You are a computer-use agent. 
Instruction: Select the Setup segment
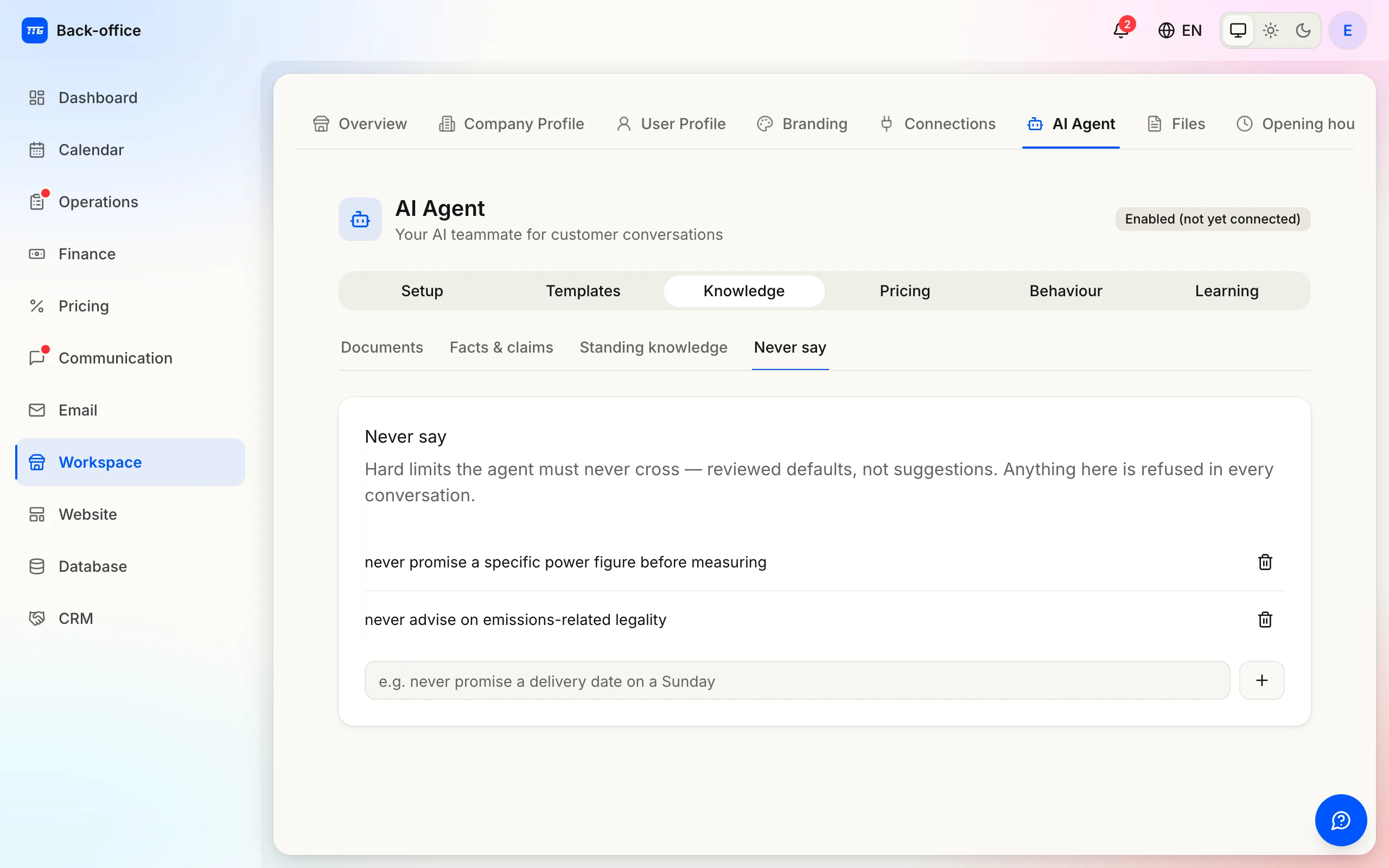click(x=422, y=291)
